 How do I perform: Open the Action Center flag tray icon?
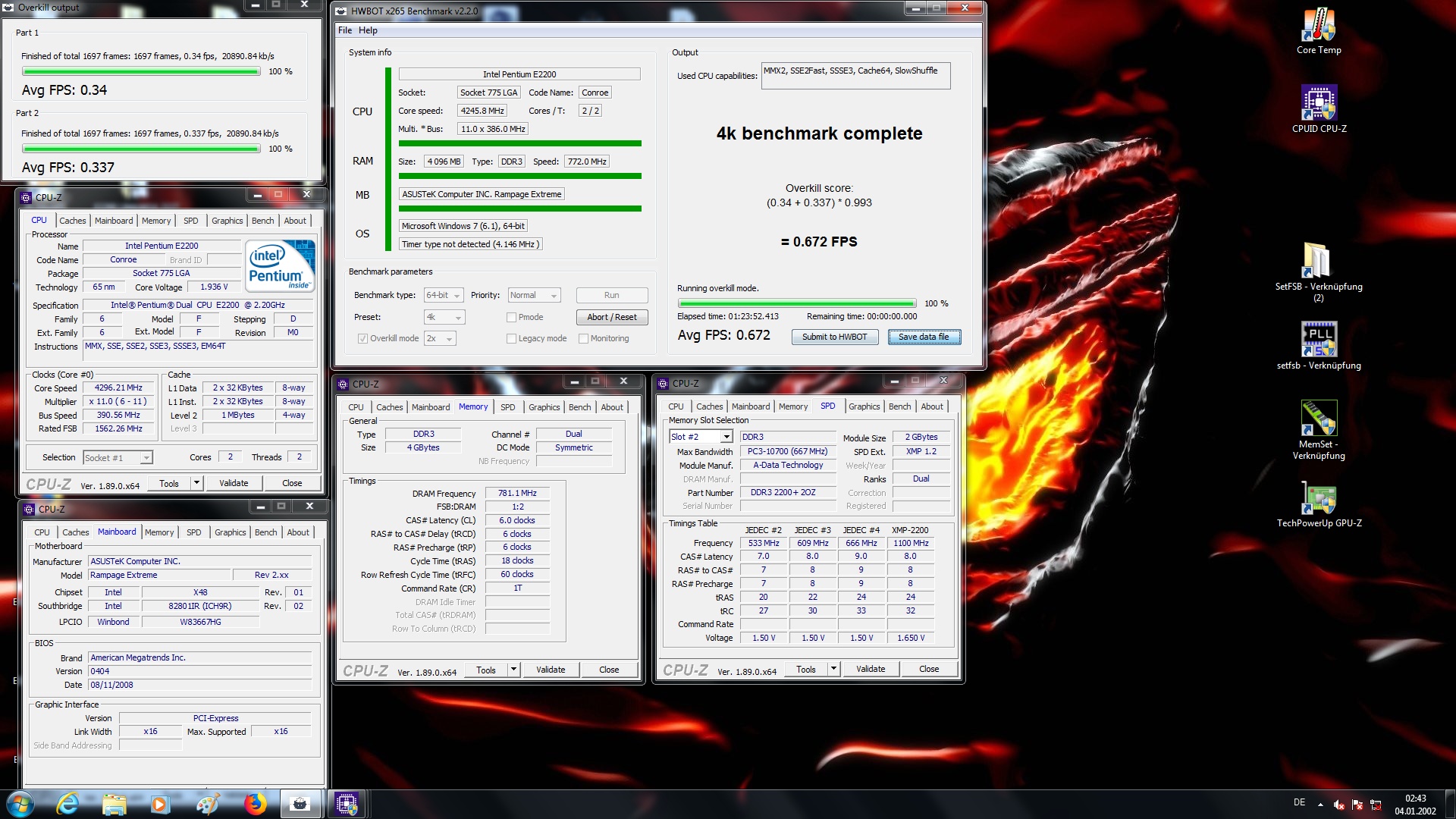point(1357,805)
